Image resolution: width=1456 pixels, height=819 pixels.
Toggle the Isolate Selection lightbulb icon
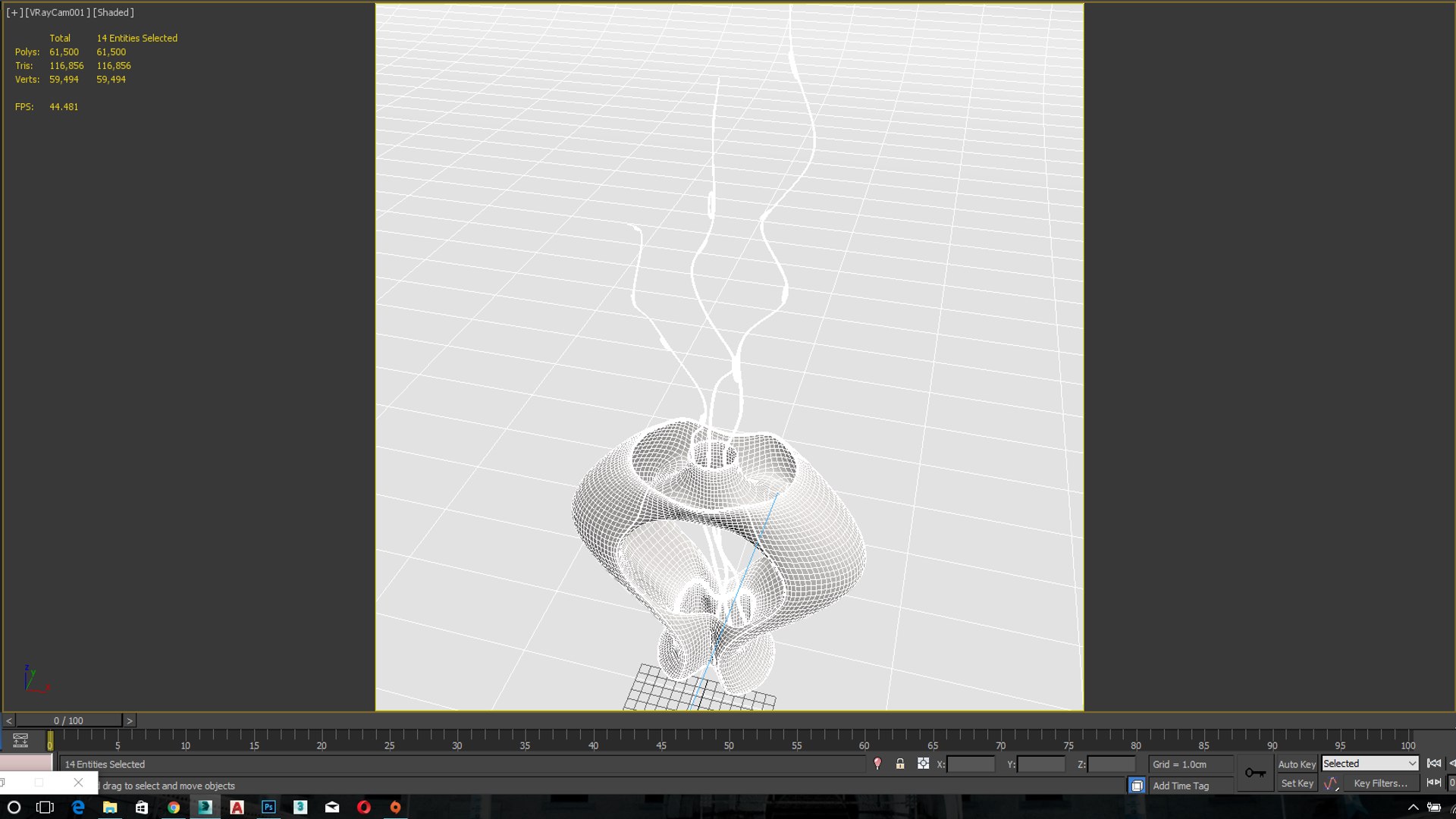tap(877, 764)
